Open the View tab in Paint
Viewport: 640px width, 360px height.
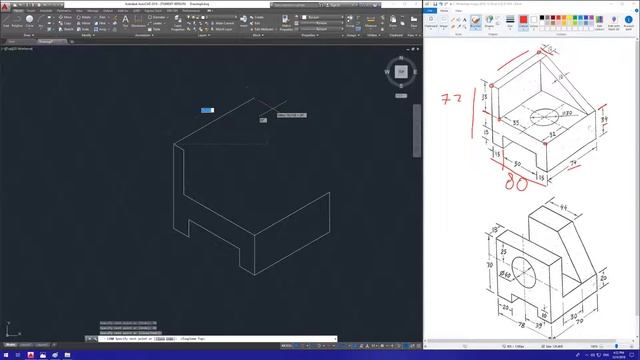458,11
